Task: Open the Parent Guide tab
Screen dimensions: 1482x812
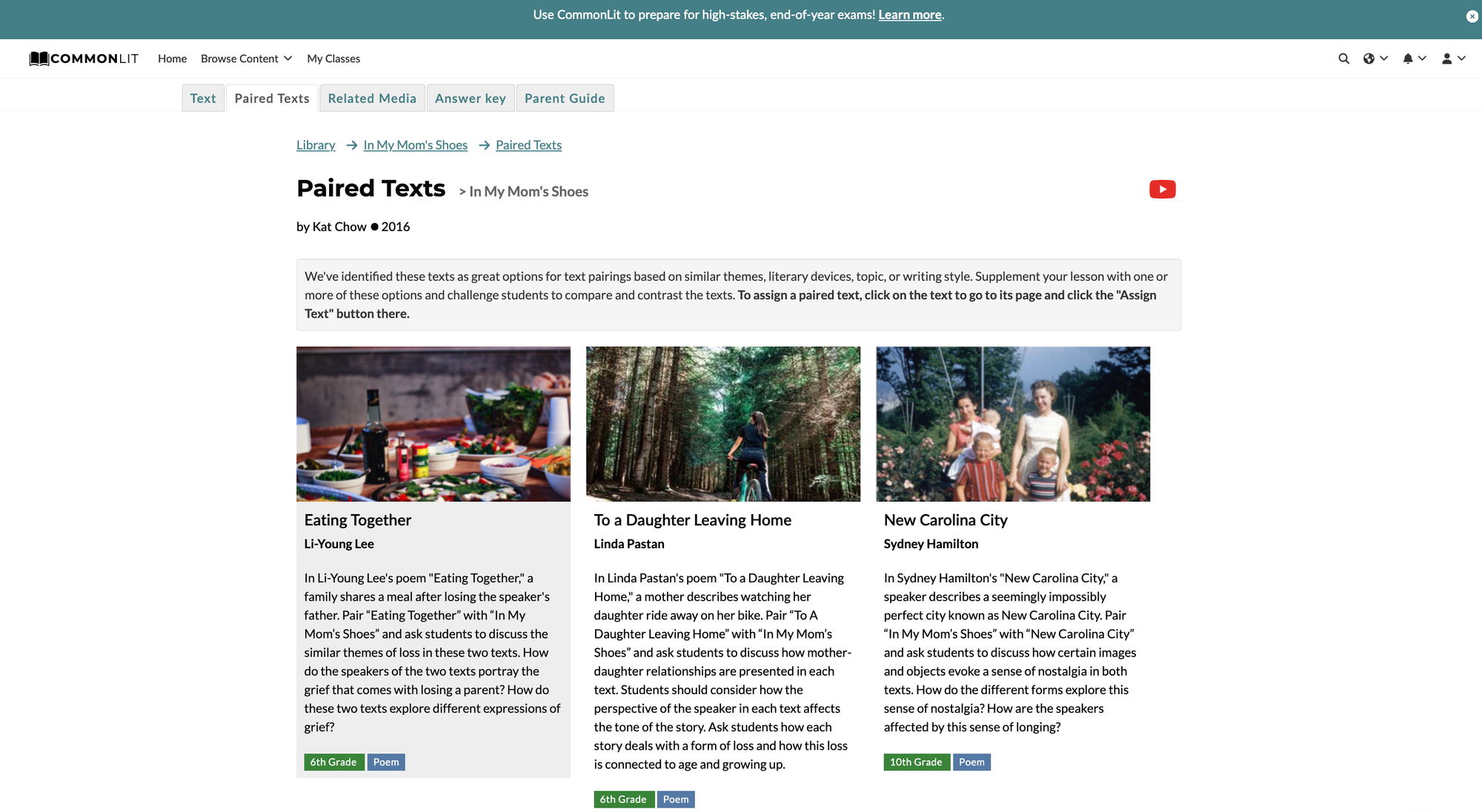Action: 565,98
